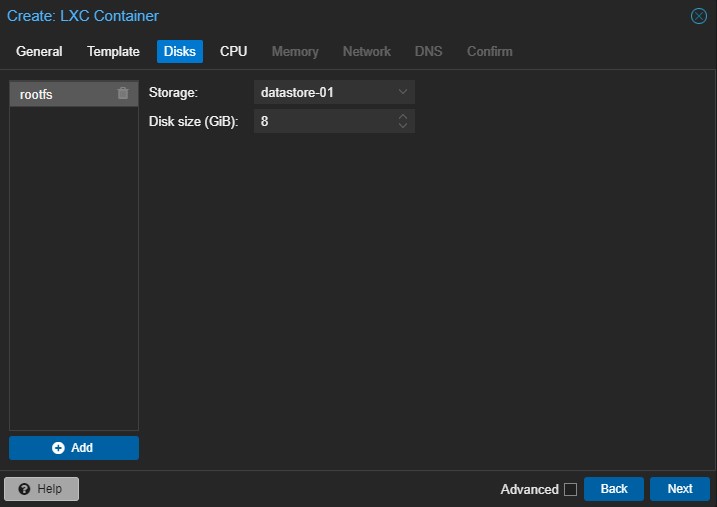This screenshot has width=717, height=507.
Task: Proceed with the Next button
Action: click(x=680, y=489)
